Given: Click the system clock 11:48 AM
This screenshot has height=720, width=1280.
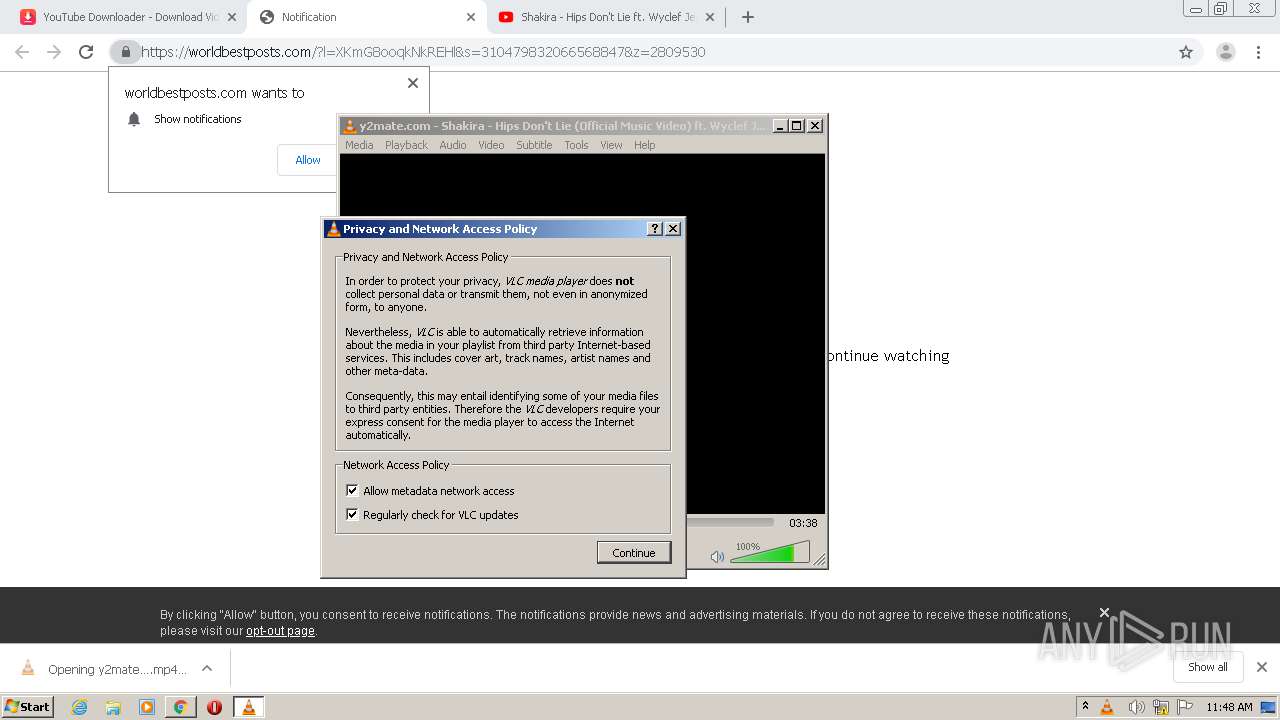Looking at the screenshot, I should (x=1229, y=707).
